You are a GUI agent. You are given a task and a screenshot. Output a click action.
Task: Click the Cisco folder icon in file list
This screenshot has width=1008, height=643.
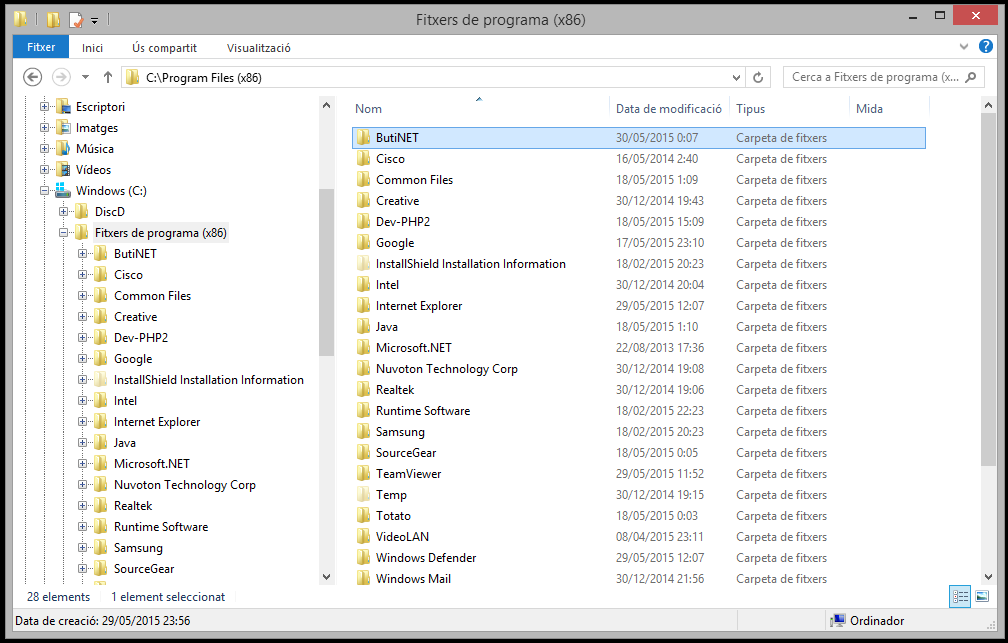click(x=364, y=159)
